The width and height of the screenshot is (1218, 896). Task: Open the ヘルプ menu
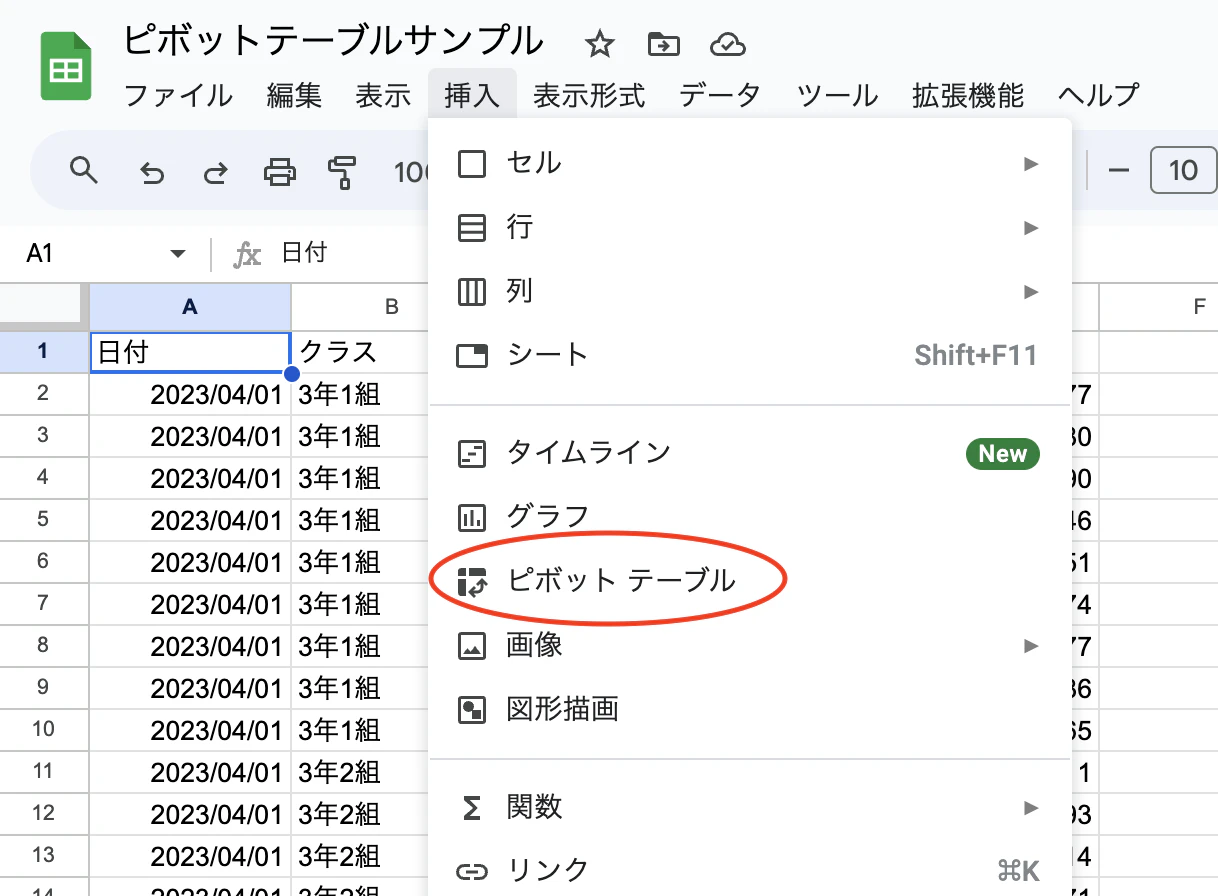click(x=1098, y=95)
